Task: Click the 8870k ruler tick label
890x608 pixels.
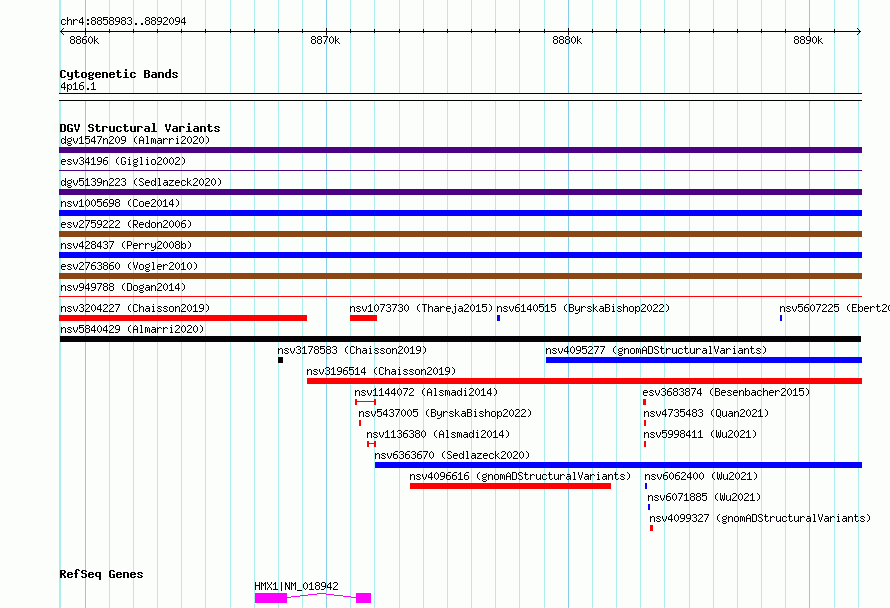Action: coord(325,40)
